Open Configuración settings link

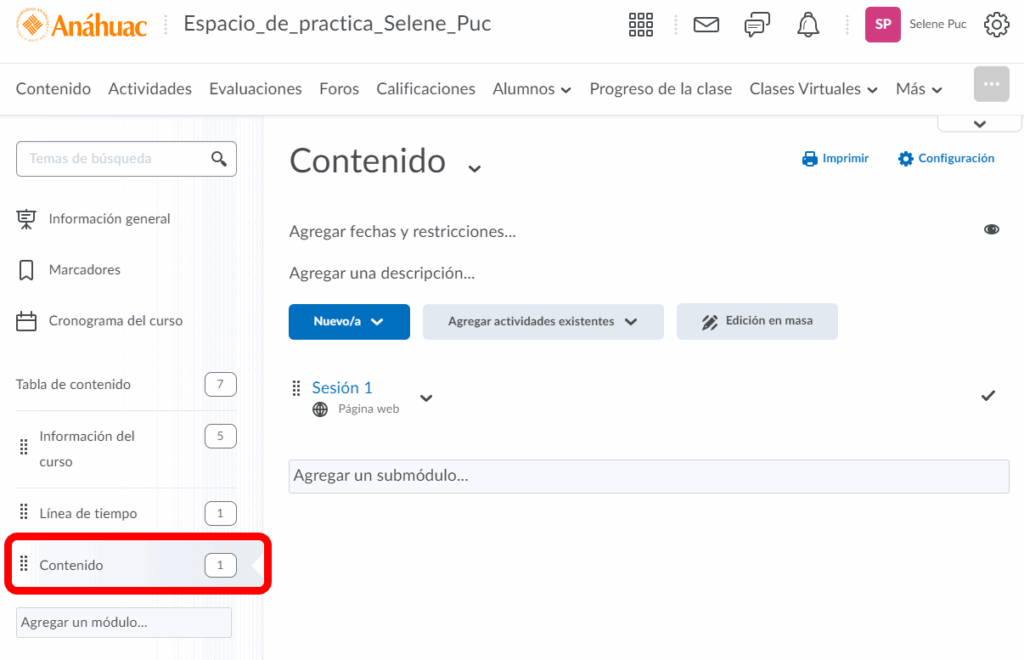(x=946, y=159)
